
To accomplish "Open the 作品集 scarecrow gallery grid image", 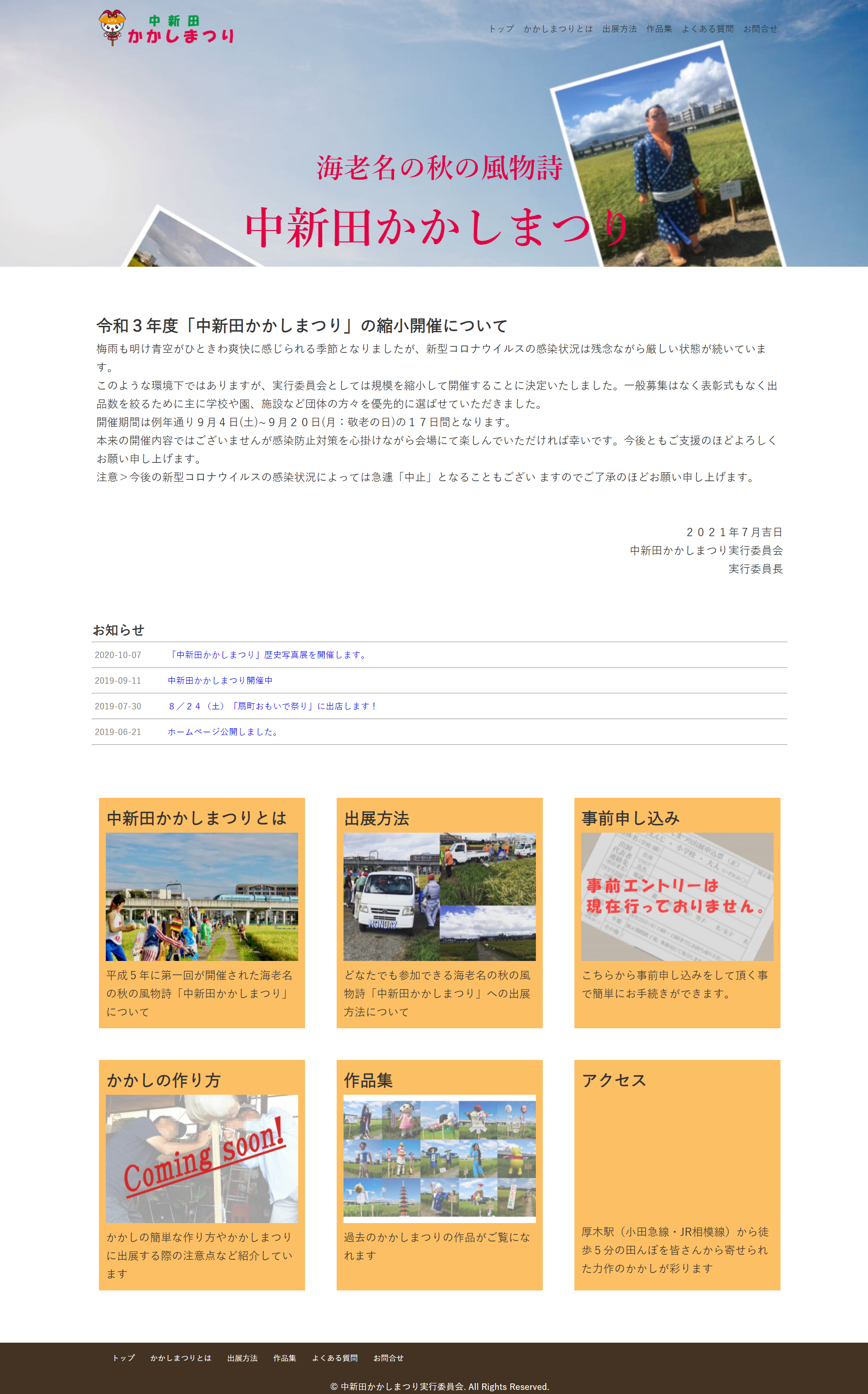I will point(439,1158).
